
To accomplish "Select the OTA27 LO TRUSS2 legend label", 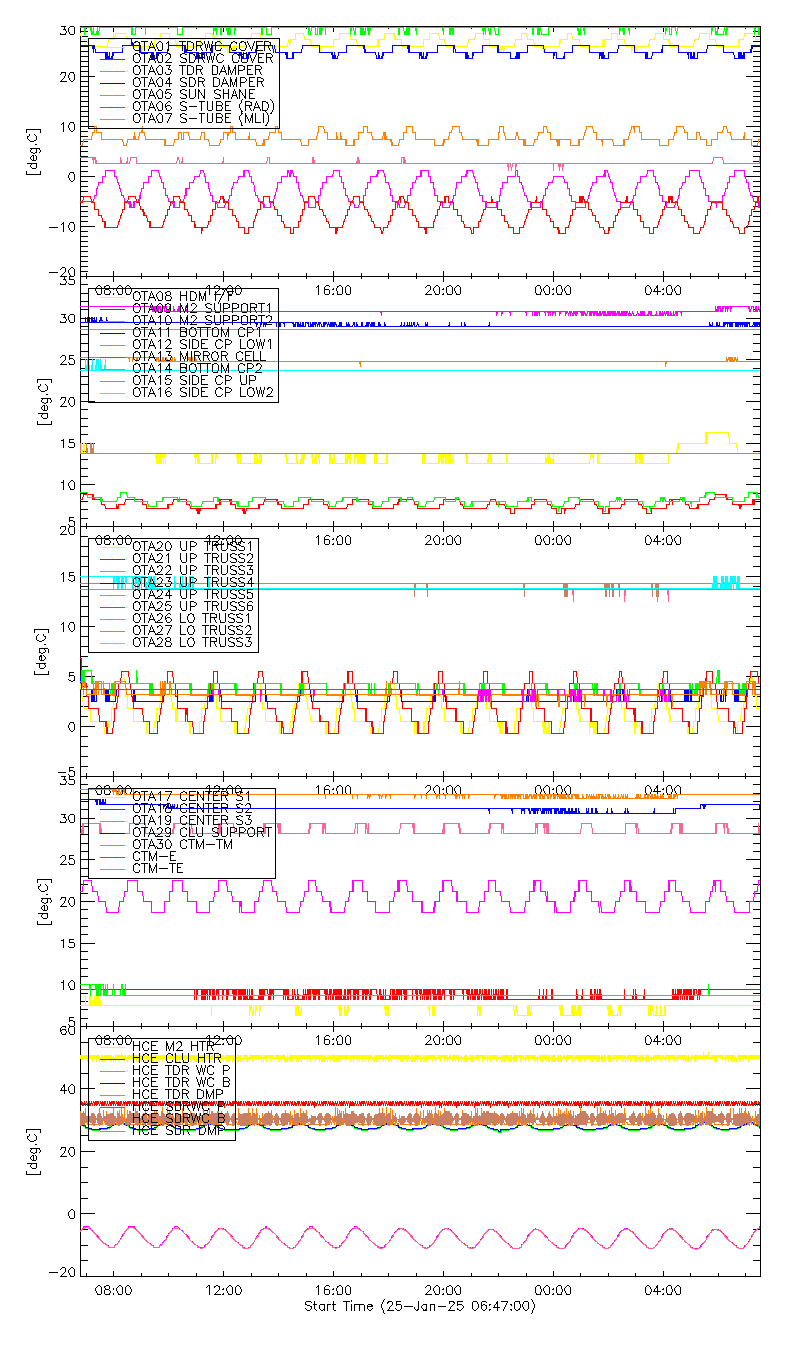I will pyautogui.click(x=193, y=630).
